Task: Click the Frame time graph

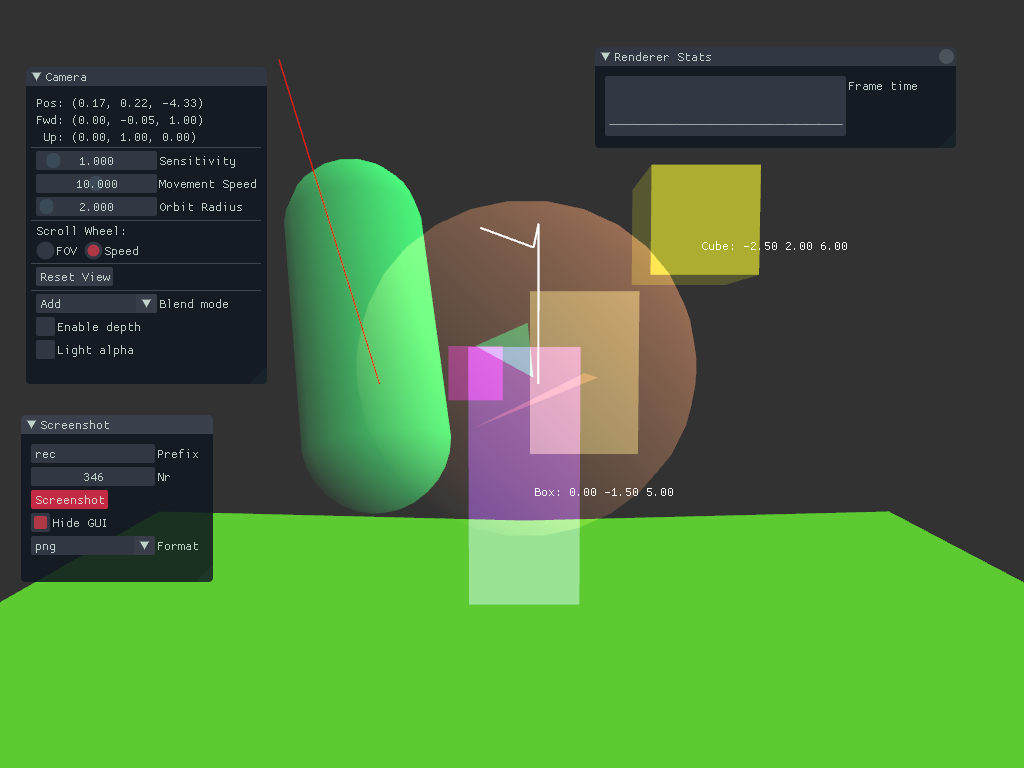Action: [x=725, y=106]
